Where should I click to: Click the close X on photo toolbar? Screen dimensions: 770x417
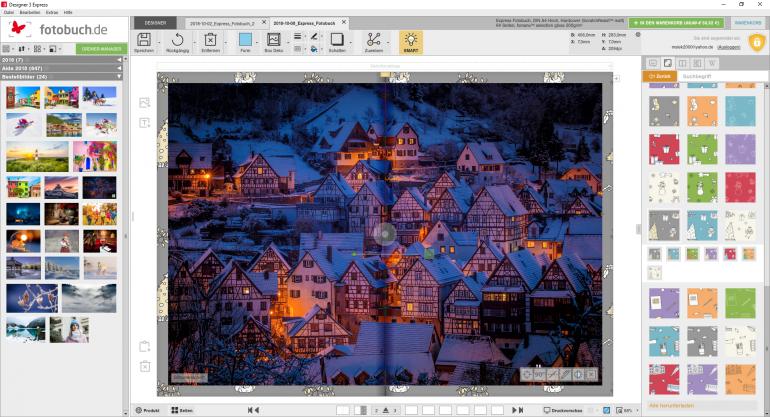point(591,375)
